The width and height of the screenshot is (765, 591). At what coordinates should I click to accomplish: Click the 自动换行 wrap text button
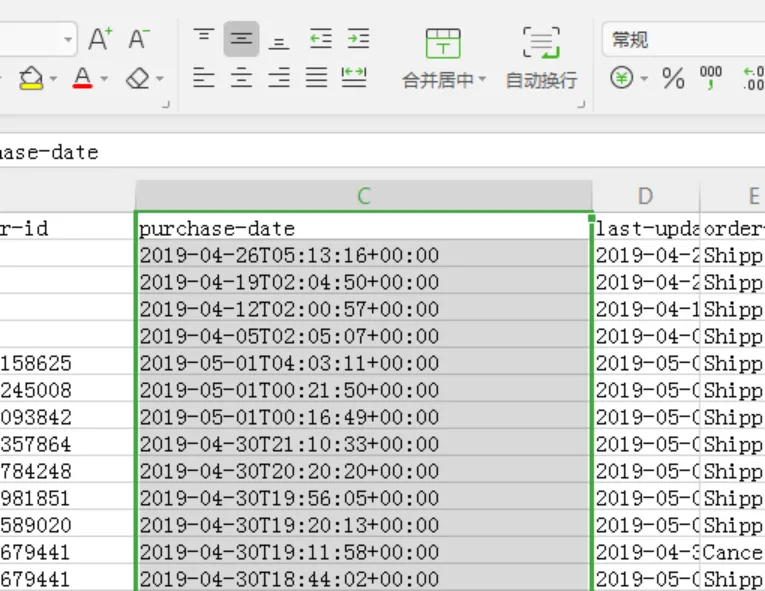click(542, 59)
